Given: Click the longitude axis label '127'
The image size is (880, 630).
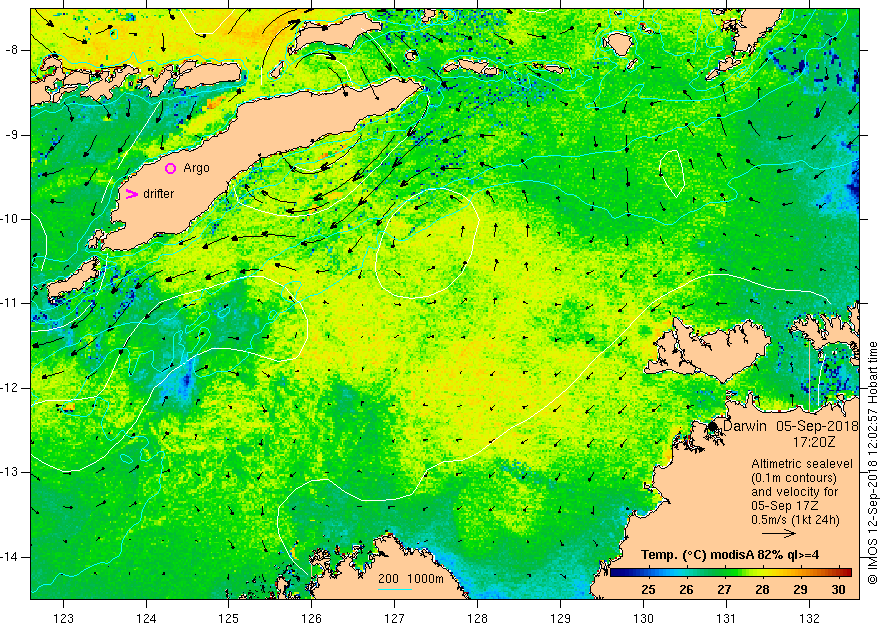Looking at the screenshot, I should tap(395, 618).
